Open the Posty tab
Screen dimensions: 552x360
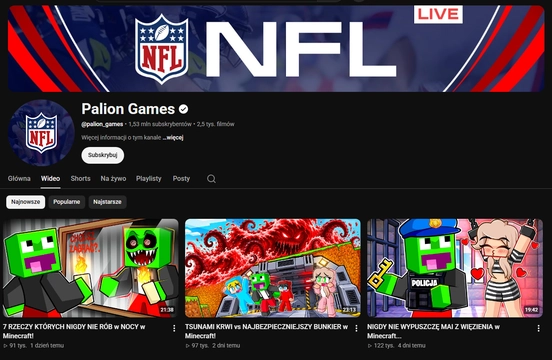[181, 178]
